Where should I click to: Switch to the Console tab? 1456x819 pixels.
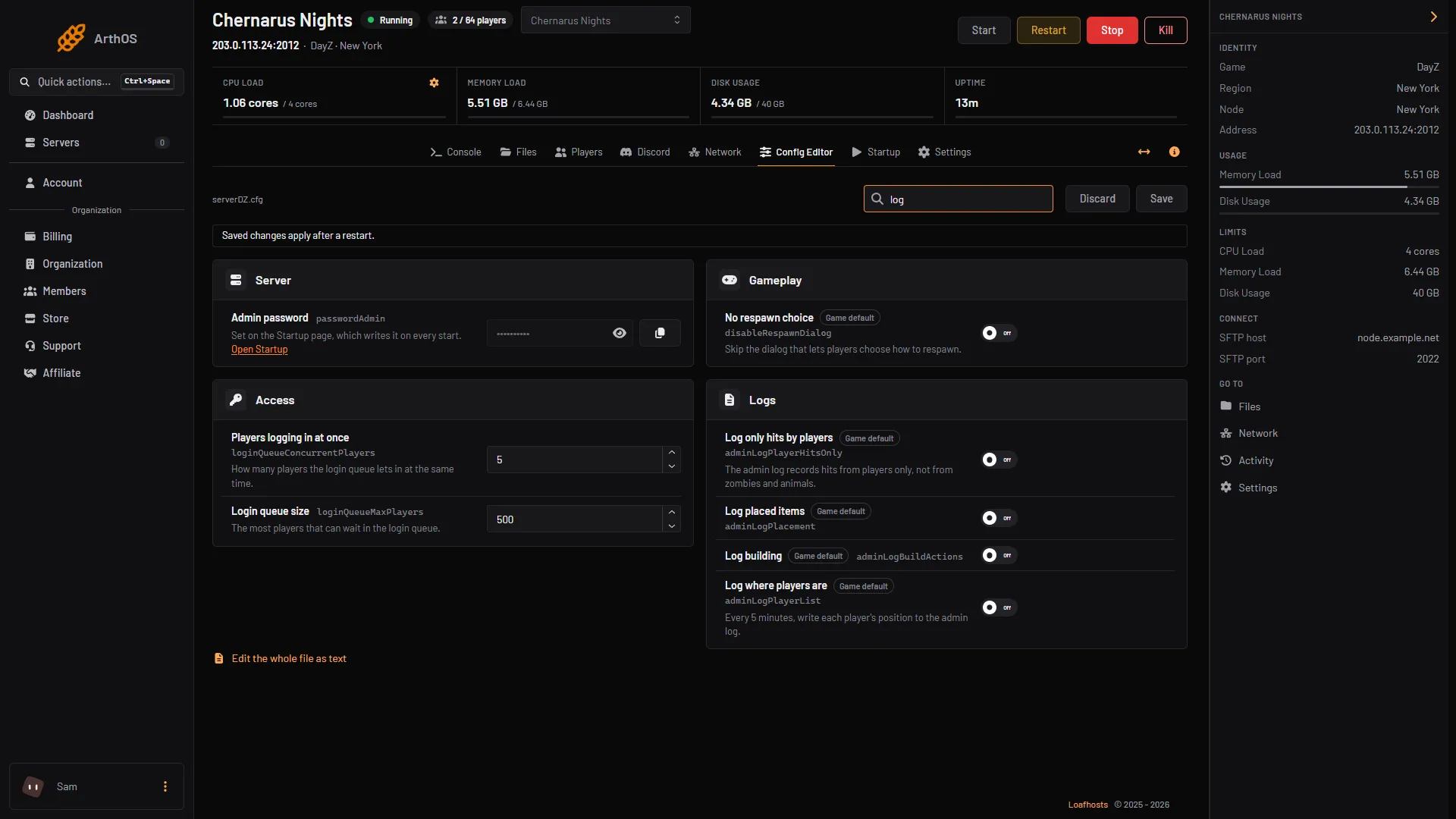456,152
